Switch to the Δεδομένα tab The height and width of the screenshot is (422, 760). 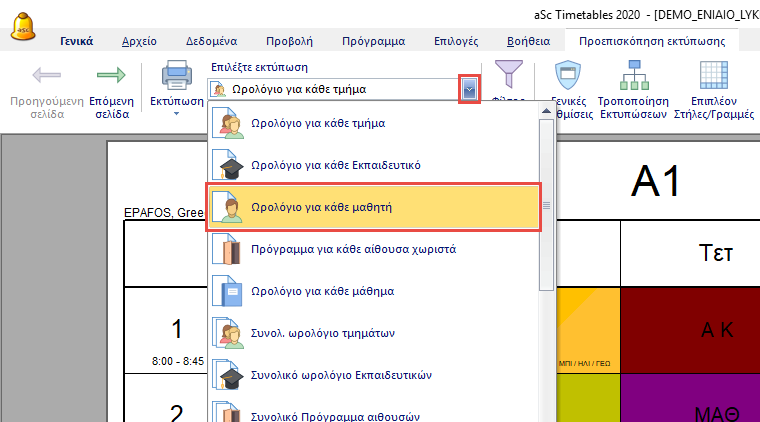click(211, 41)
